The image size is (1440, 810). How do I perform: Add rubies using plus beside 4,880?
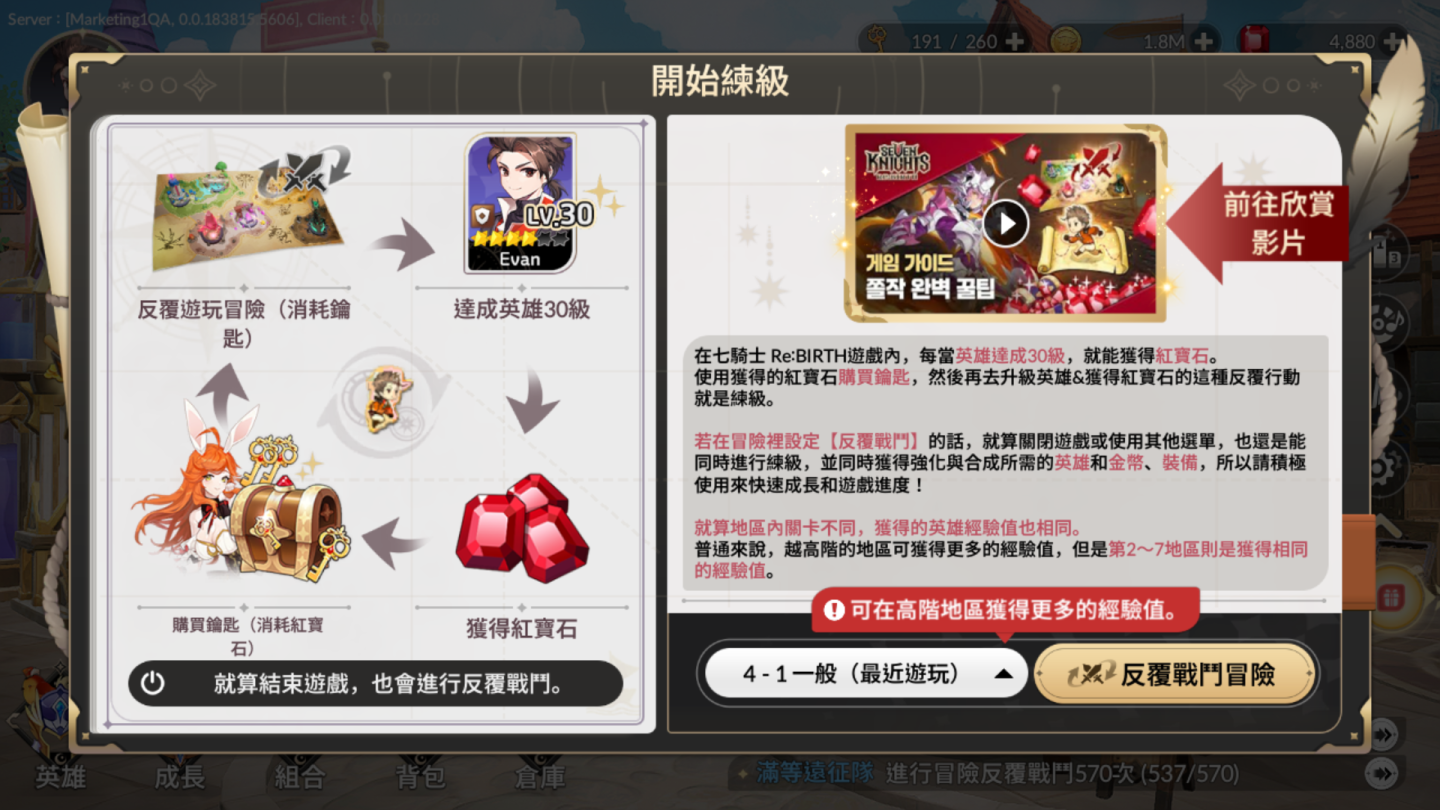(x=1391, y=41)
